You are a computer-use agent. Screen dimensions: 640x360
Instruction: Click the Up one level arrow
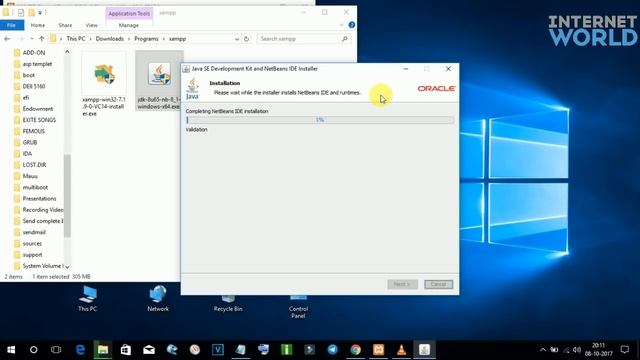[41, 39]
